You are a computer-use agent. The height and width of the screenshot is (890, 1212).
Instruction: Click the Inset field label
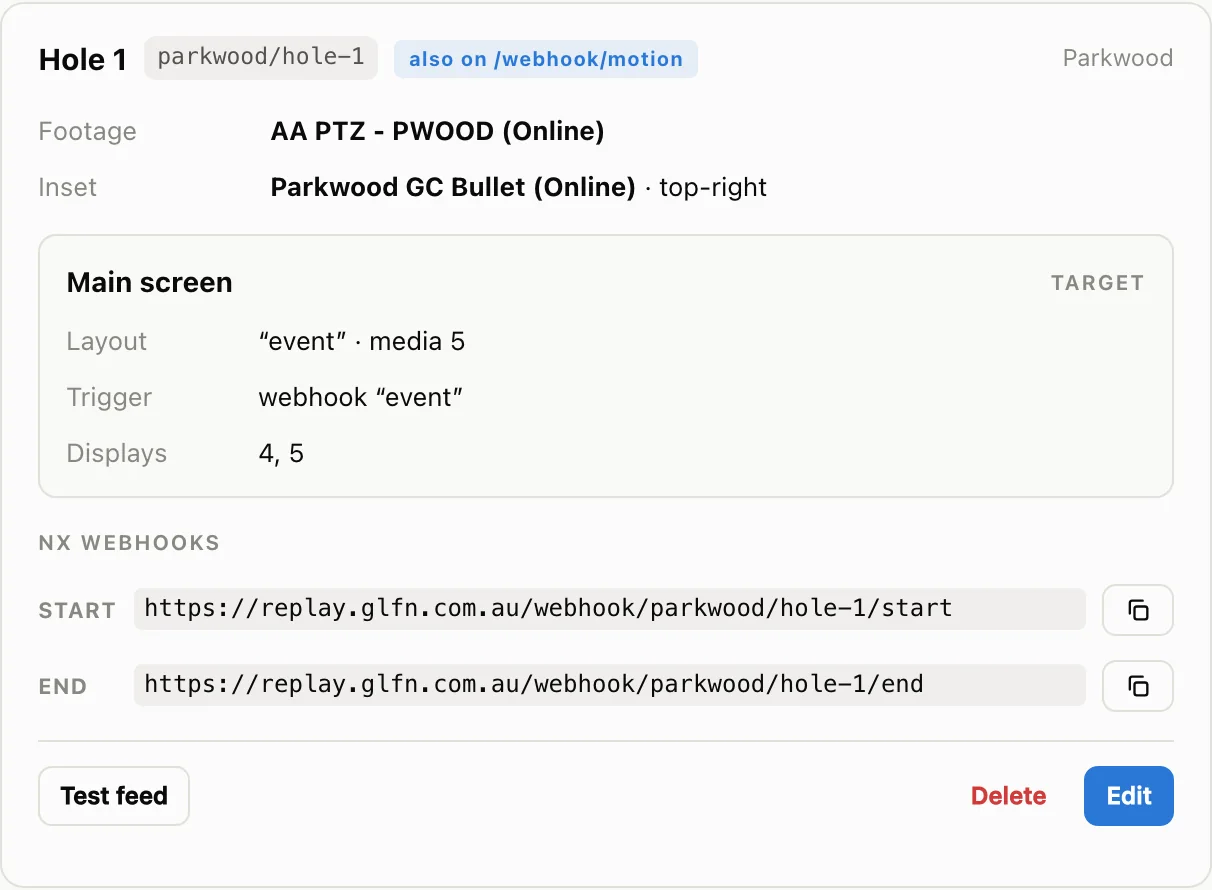click(x=68, y=187)
